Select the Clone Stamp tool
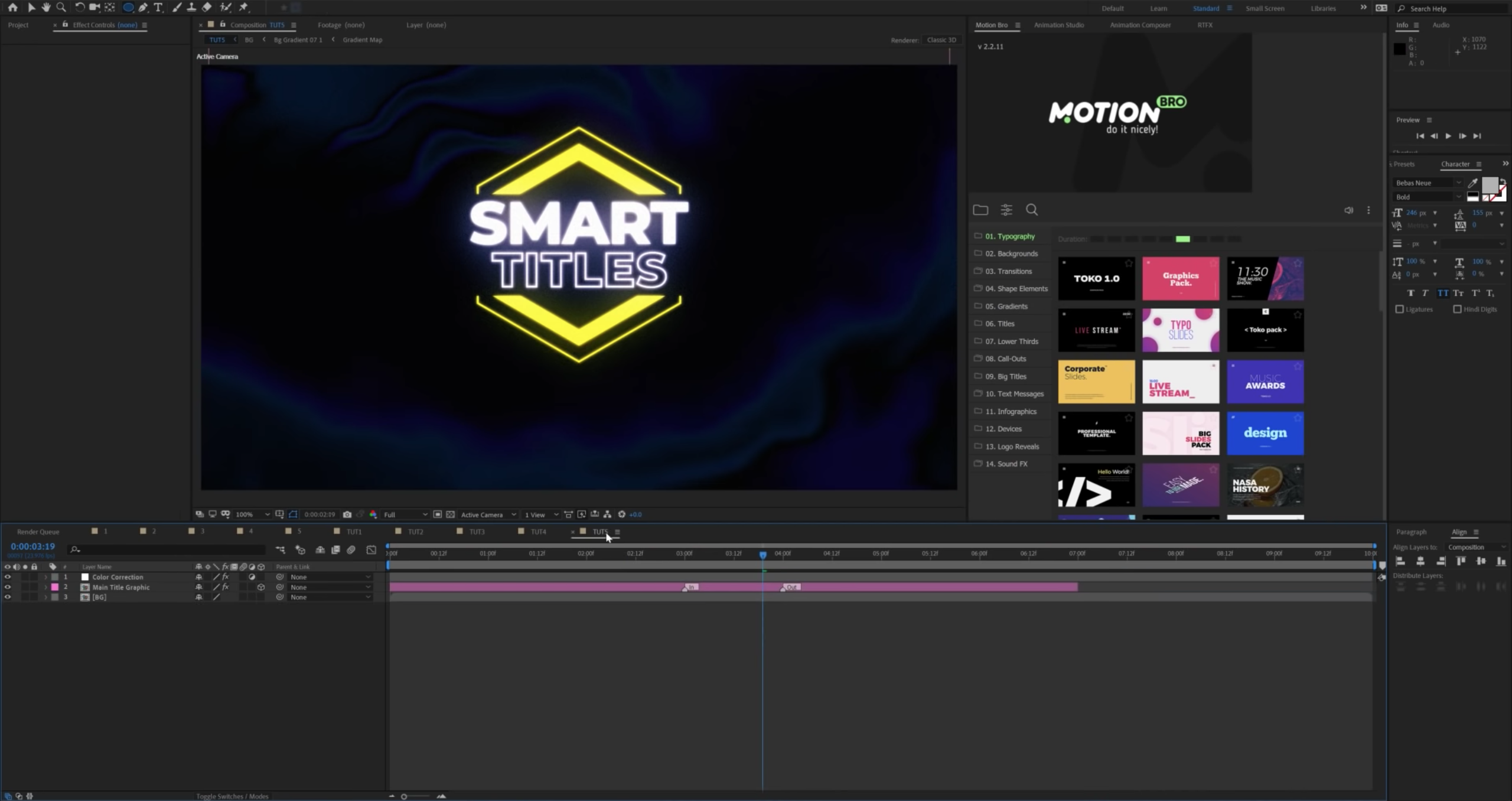This screenshot has height=801, width=1512. (191, 8)
